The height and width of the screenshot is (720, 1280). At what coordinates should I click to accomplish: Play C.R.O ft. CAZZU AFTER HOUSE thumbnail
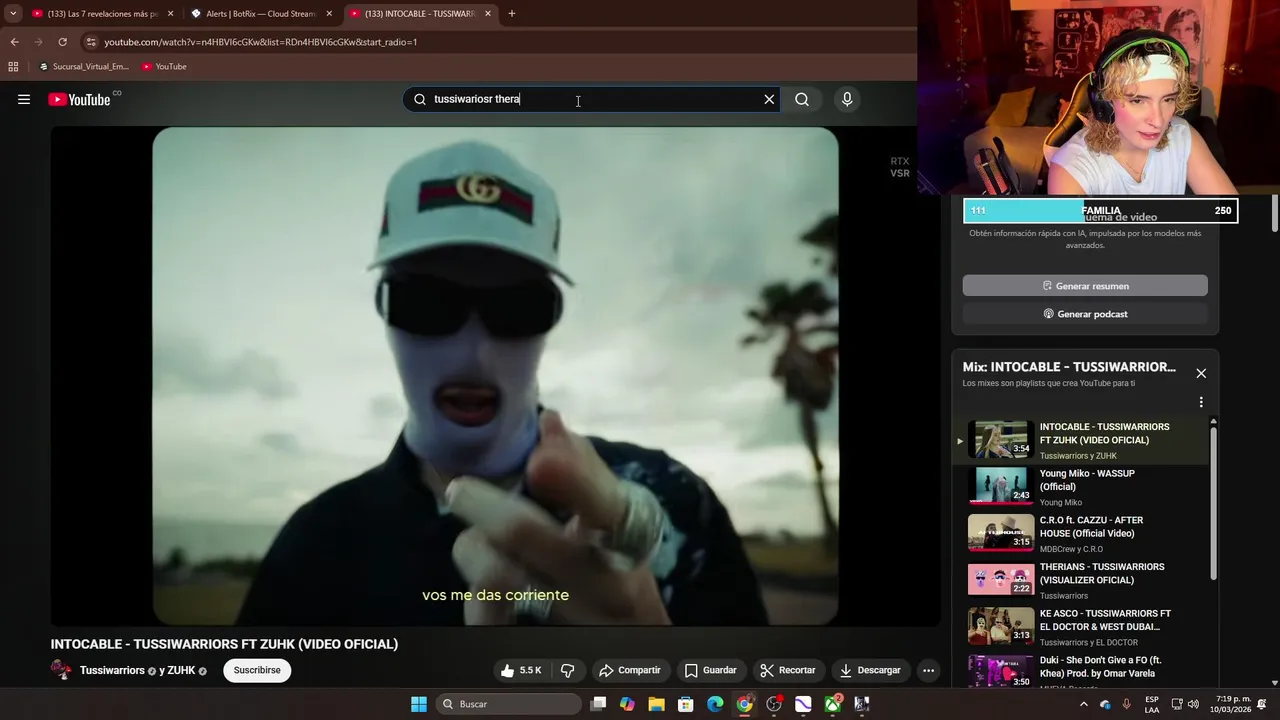click(x=1001, y=533)
